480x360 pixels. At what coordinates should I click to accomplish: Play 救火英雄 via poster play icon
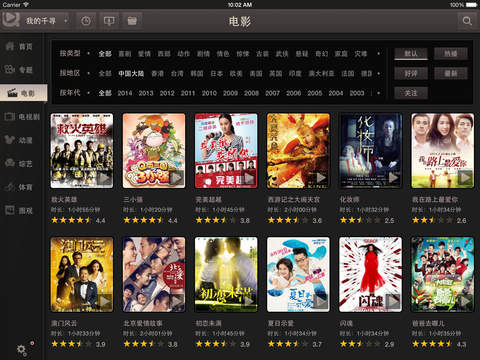click(104, 178)
